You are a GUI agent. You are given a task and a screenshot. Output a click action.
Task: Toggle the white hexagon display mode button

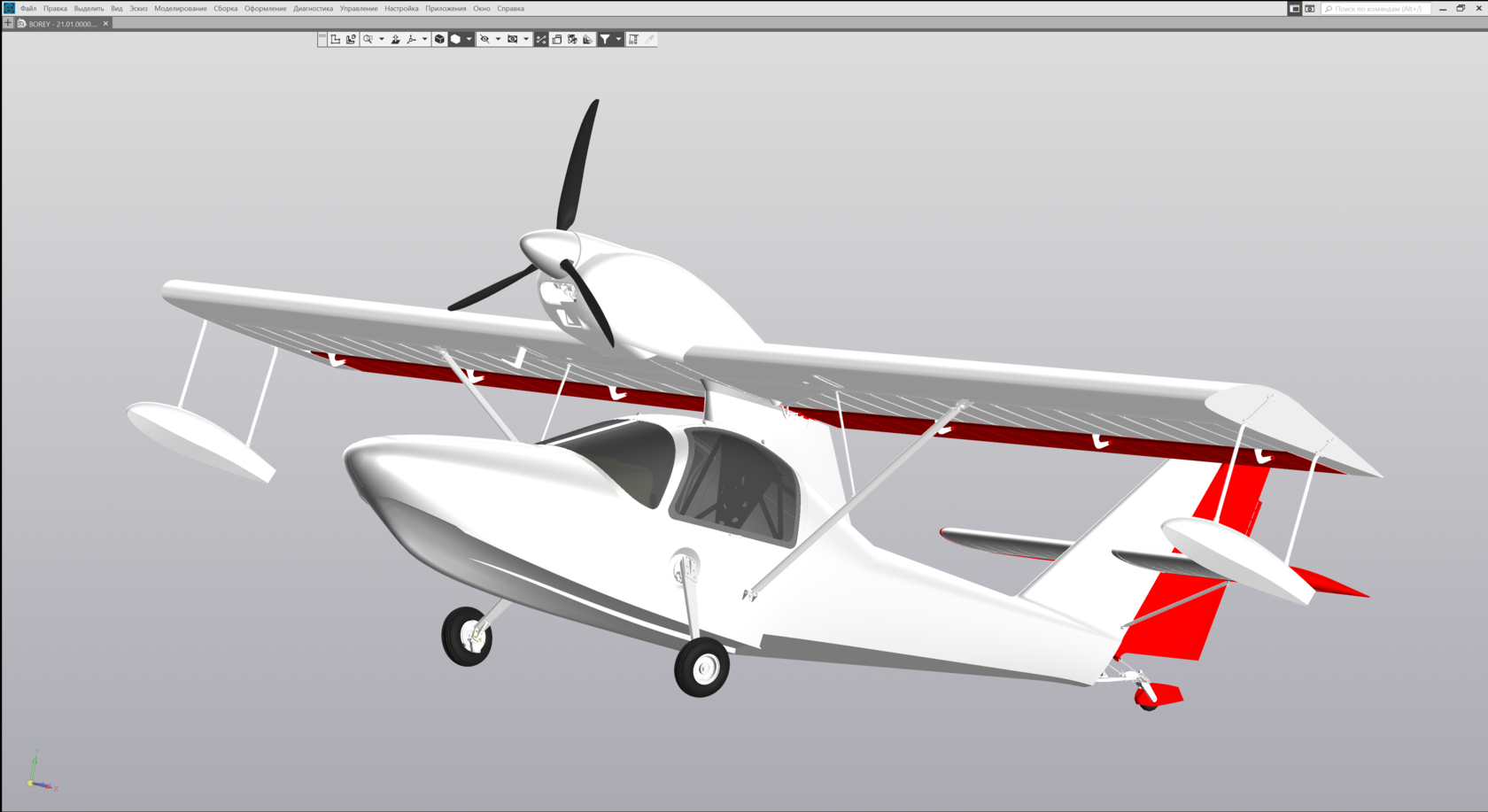[x=455, y=39]
